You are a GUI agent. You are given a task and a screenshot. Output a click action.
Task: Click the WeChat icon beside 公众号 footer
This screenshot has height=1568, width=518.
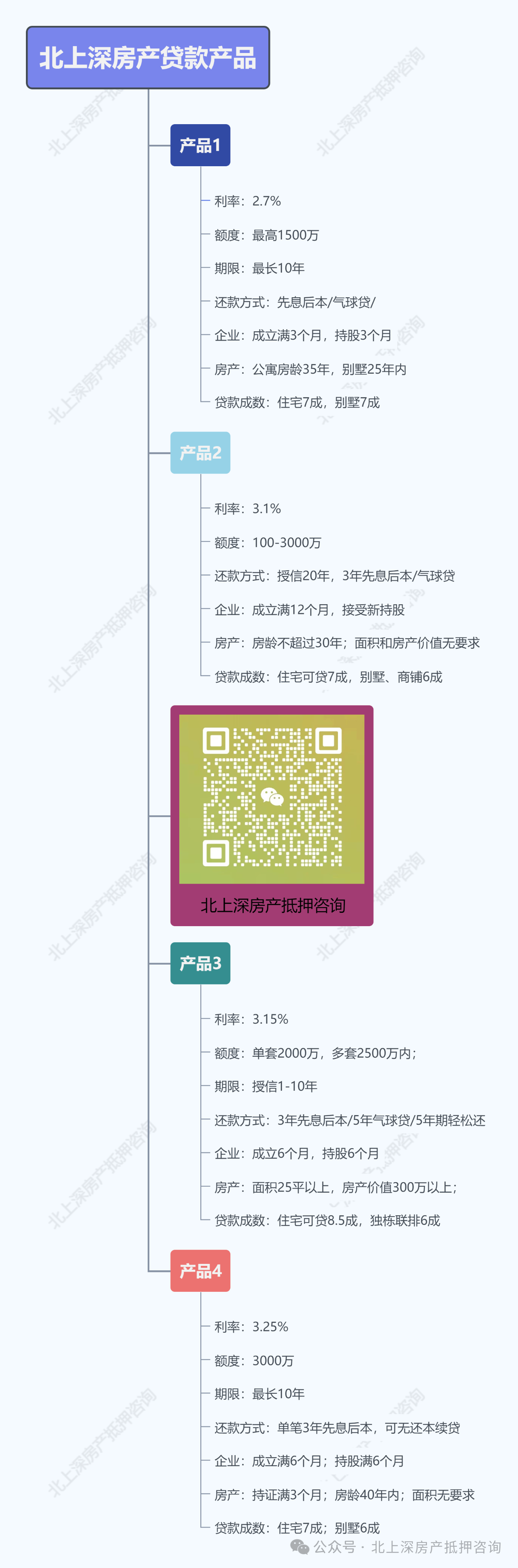pyautogui.click(x=300, y=1547)
